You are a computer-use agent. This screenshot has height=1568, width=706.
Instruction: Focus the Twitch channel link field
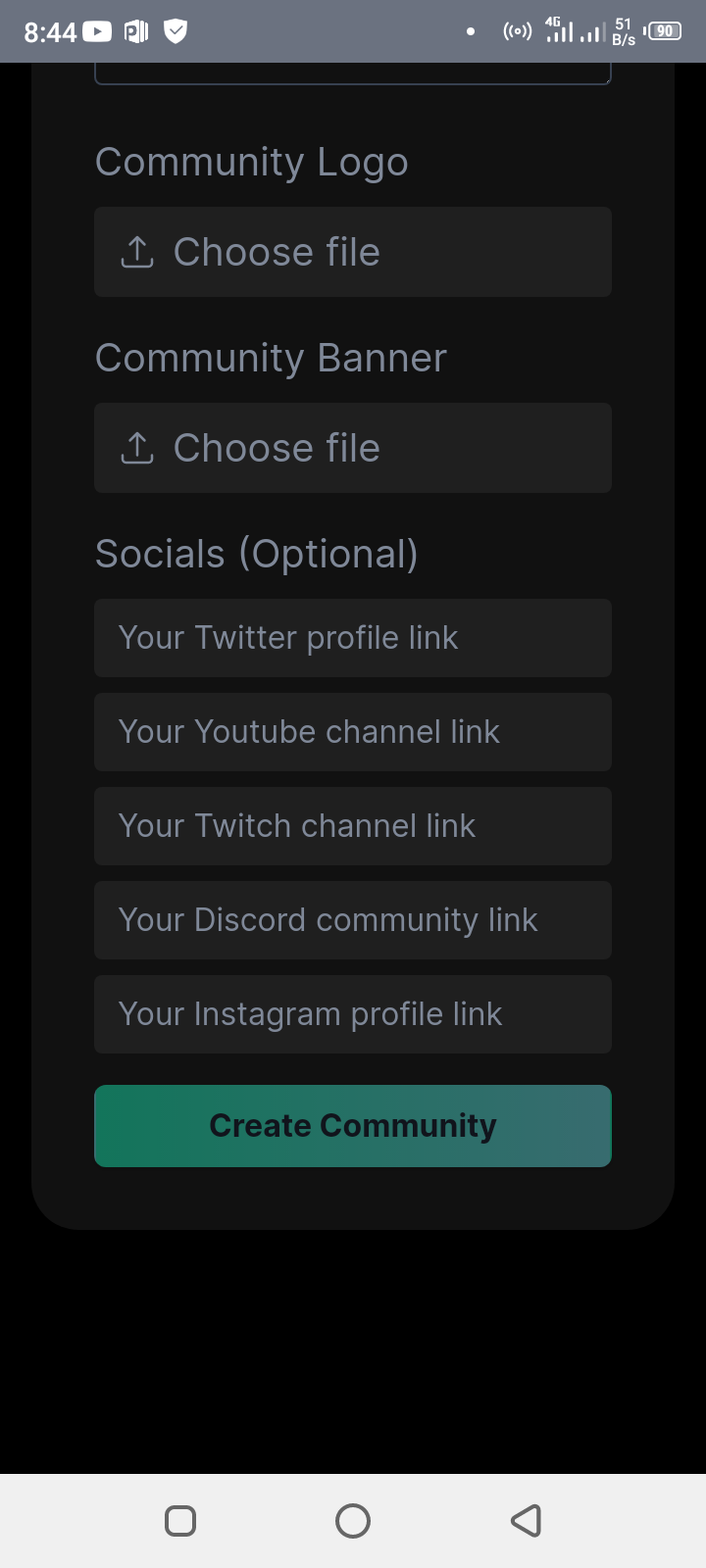click(353, 826)
